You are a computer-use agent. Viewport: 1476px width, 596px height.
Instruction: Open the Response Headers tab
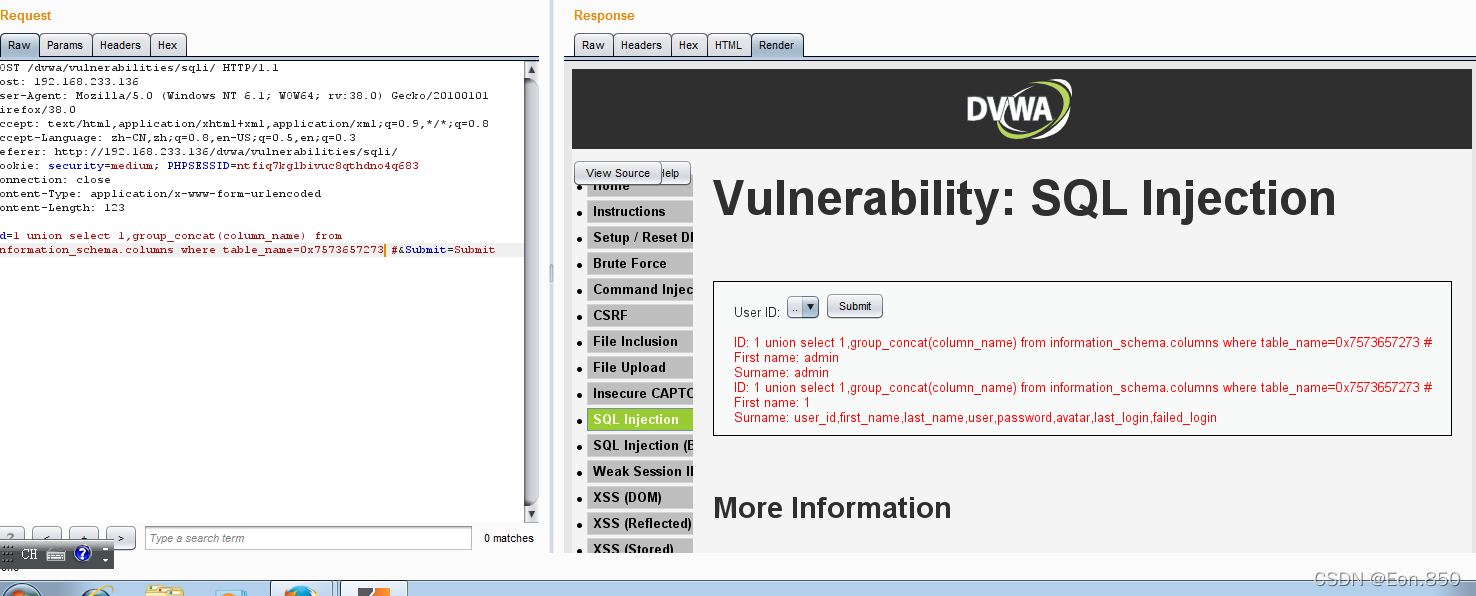pyautogui.click(x=641, y=45)
